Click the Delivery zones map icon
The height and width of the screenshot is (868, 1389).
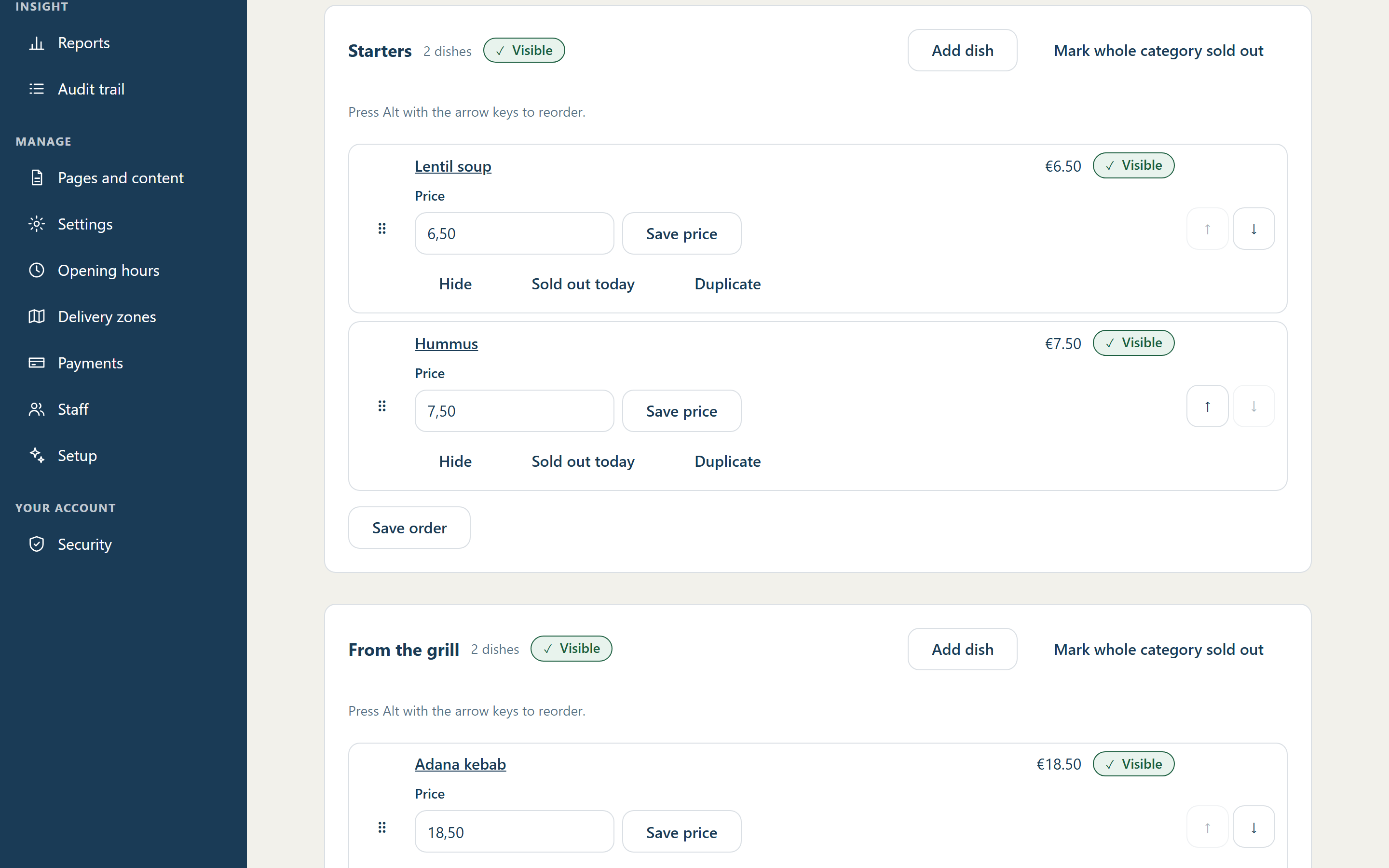pos(37,316)
